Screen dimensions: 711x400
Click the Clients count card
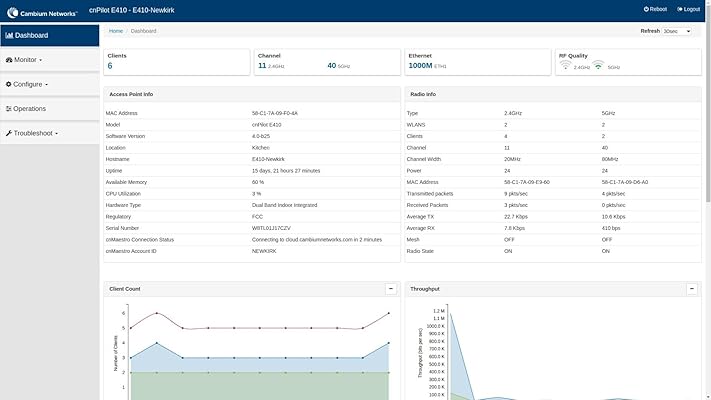point(176,61)
